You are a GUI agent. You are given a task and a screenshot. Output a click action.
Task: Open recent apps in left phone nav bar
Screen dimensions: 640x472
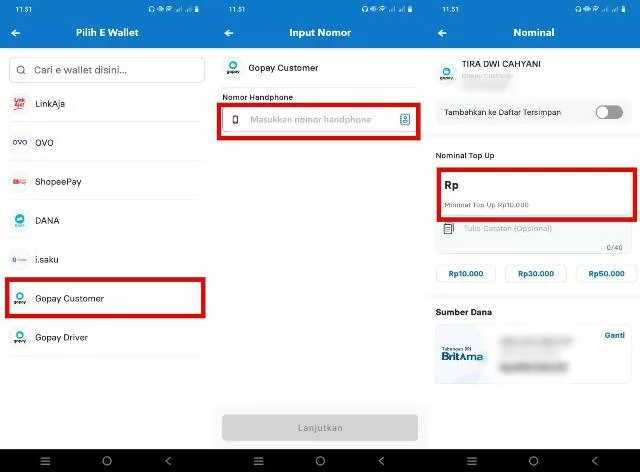pyautogui.click(x=45, y=461)
